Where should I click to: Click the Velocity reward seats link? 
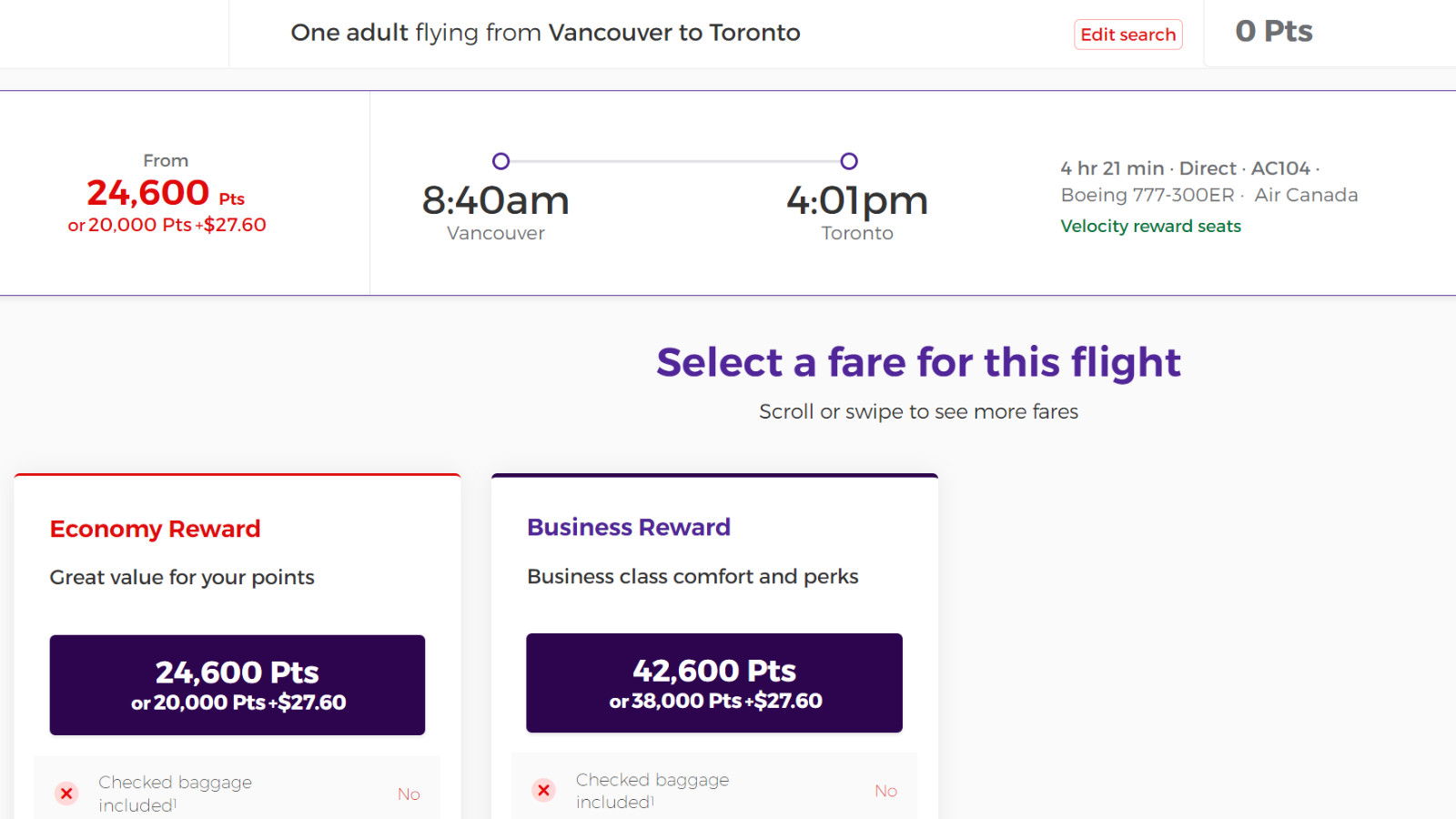(x=1150, y=226)
